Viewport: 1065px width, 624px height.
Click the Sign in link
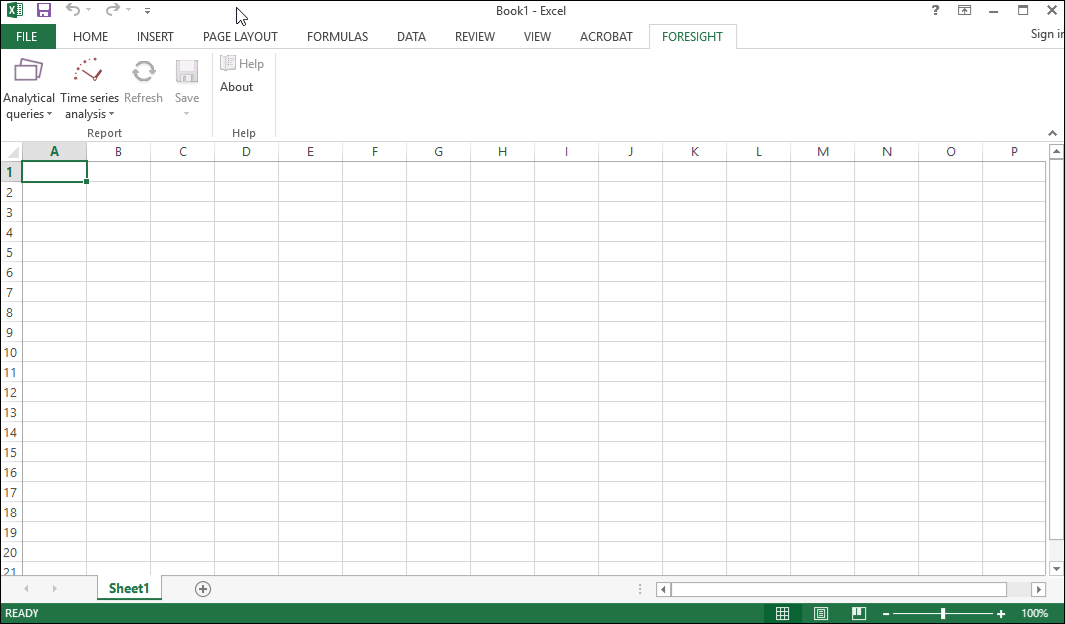point(1047,34)
